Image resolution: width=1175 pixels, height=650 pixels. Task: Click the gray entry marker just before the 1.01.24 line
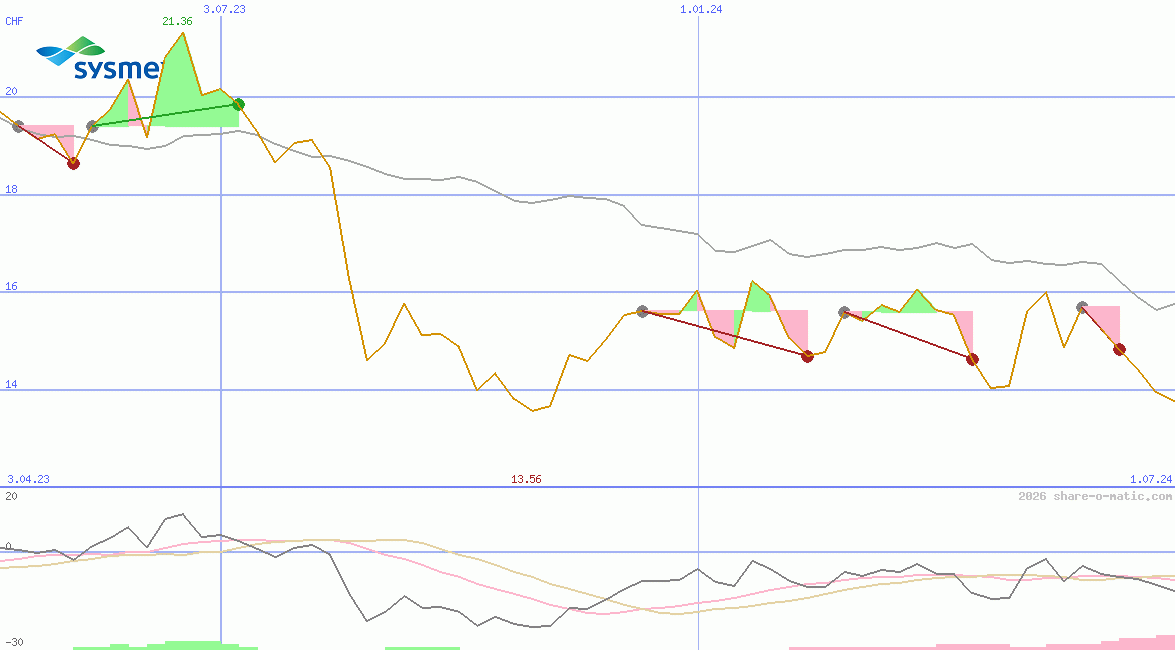[642, 312]
